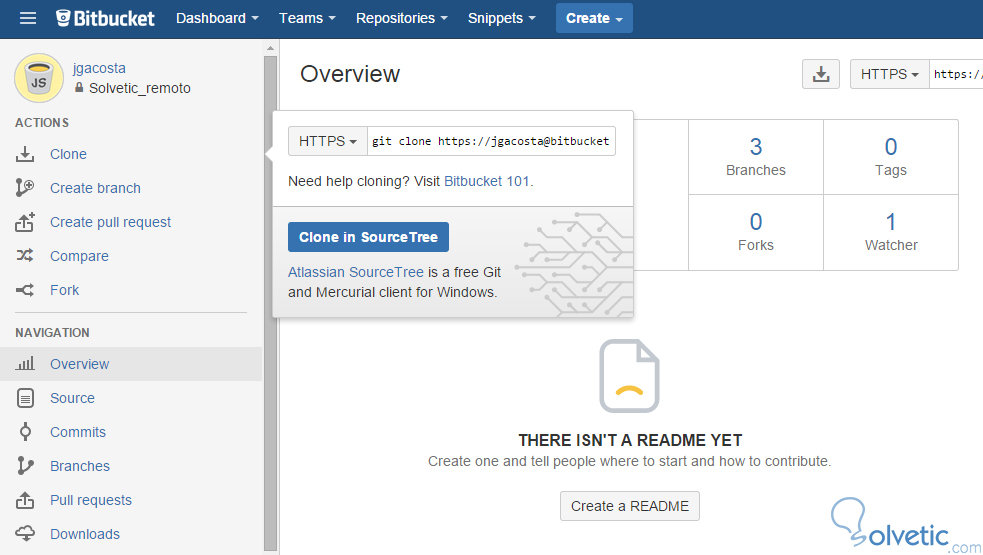Click the Source document icon

coord(25,398)
